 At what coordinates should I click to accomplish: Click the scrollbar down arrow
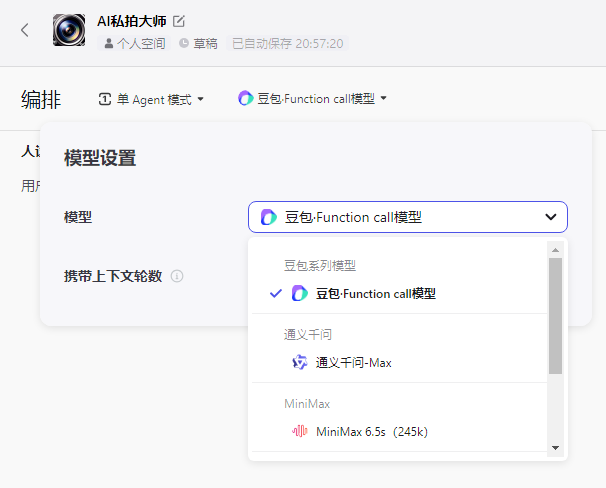click(555, 448)
